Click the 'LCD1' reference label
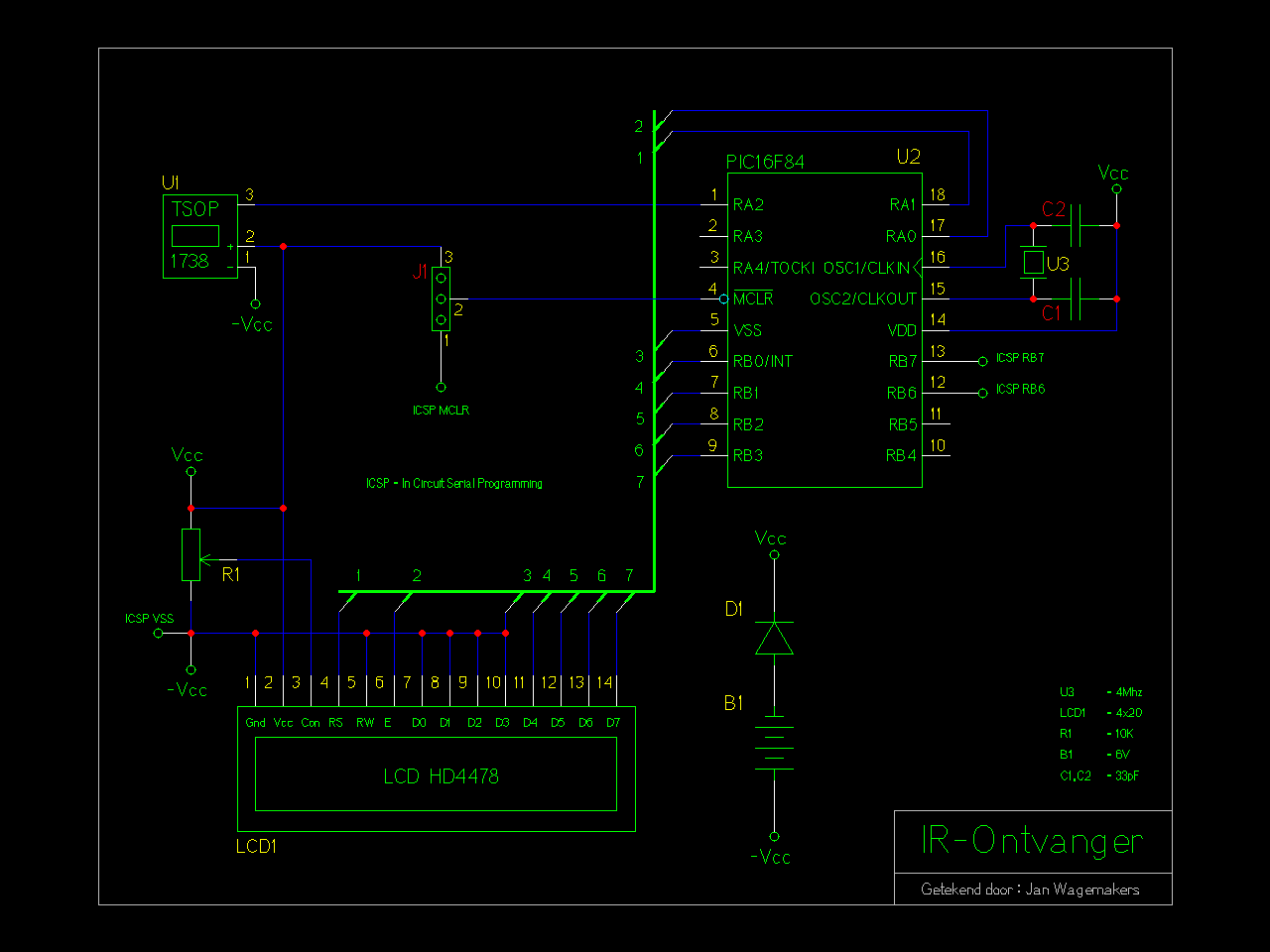Viewport: 1270px width, 952px height. point(256,847)
